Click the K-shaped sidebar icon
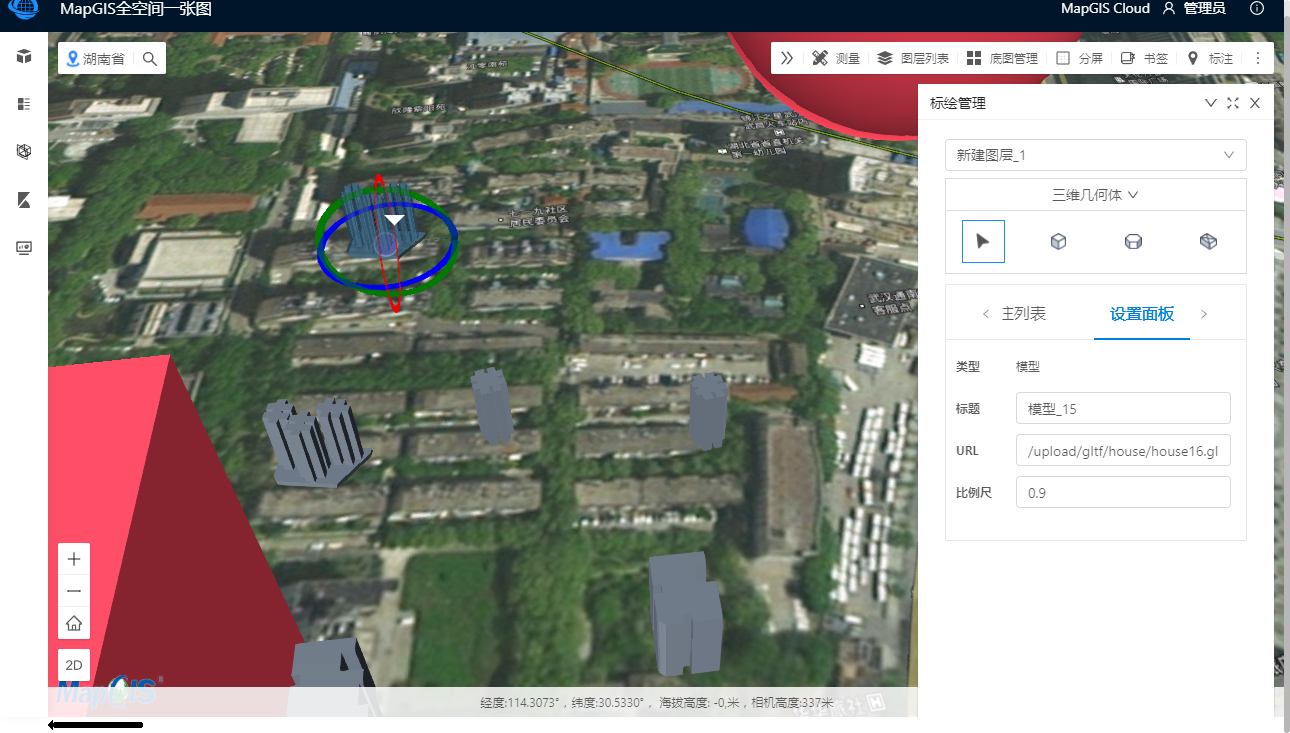The height and width of the screenshot is (733, 1290). [24, 200]
